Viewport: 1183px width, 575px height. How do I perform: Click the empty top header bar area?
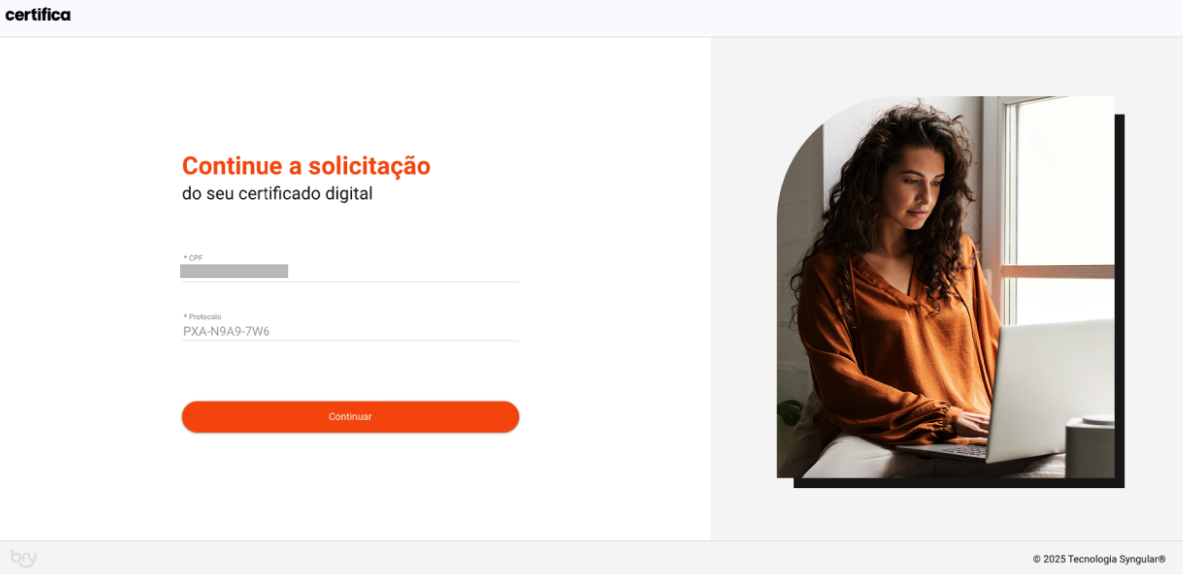click(x=604, y=18)
